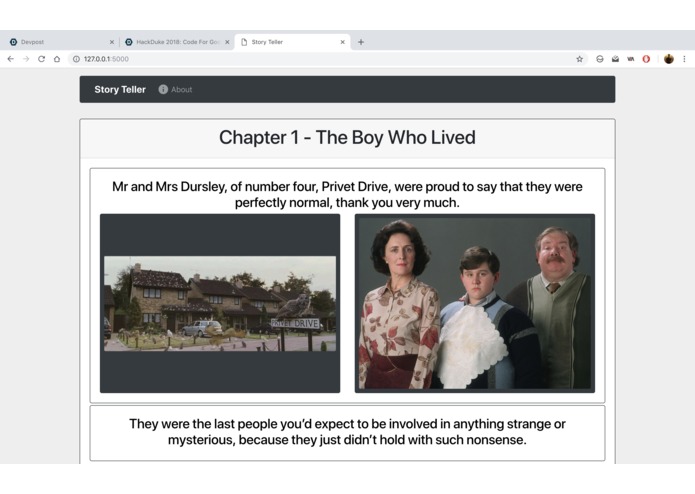Click the Privet Drive street image
Screen dimensions: 695x494
coord(220,303)
